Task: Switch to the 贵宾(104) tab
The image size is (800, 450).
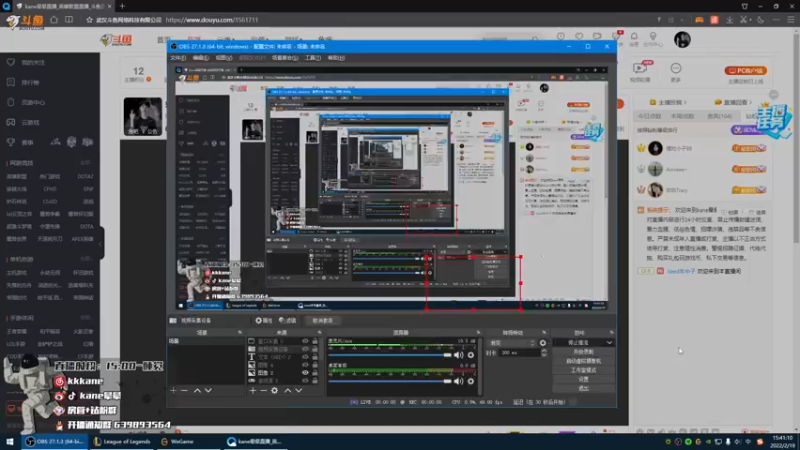Action: tap(719, 116)
